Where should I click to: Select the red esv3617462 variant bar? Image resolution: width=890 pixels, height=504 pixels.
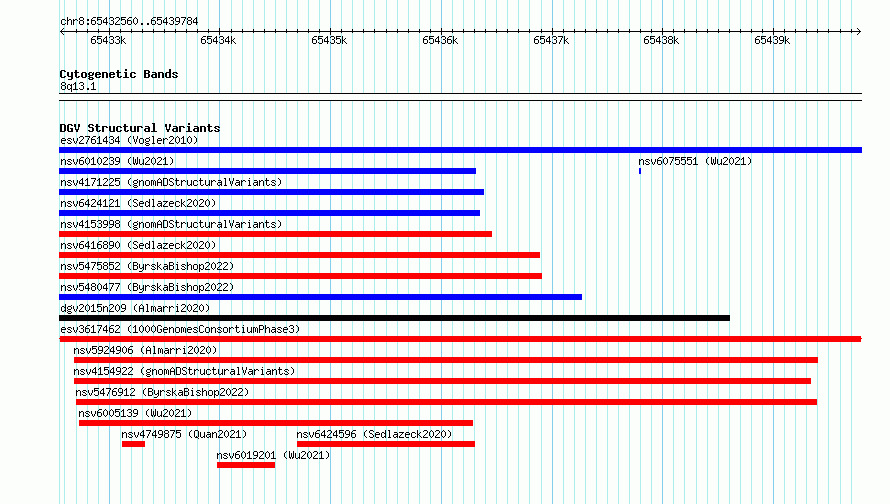460,339
